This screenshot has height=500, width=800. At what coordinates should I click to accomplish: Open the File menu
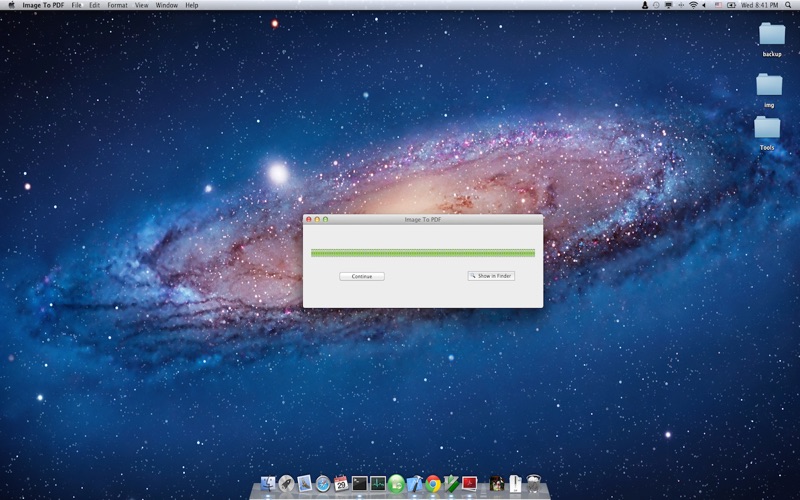coord(76,5)
